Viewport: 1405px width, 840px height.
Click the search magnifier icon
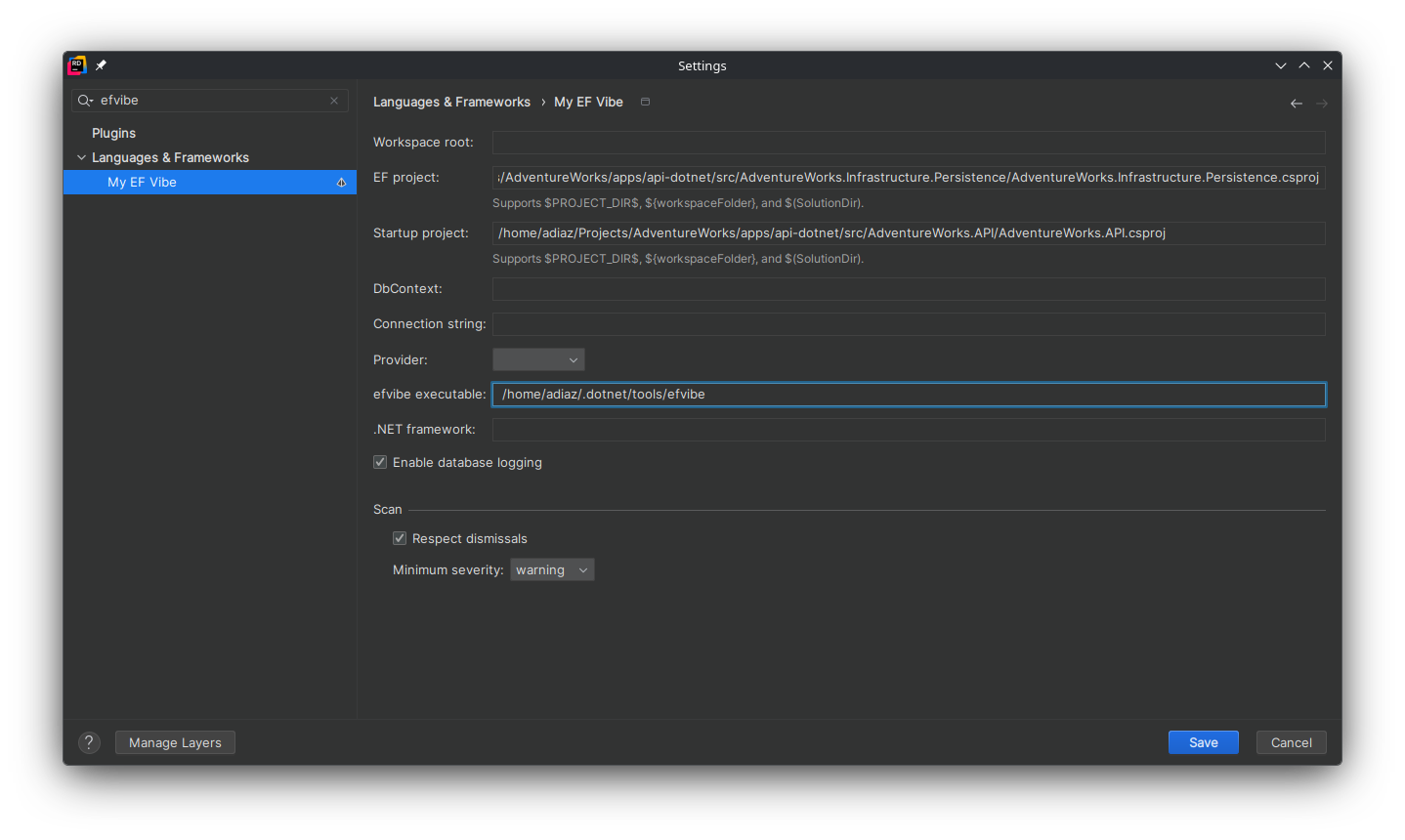tap(86, 101)
